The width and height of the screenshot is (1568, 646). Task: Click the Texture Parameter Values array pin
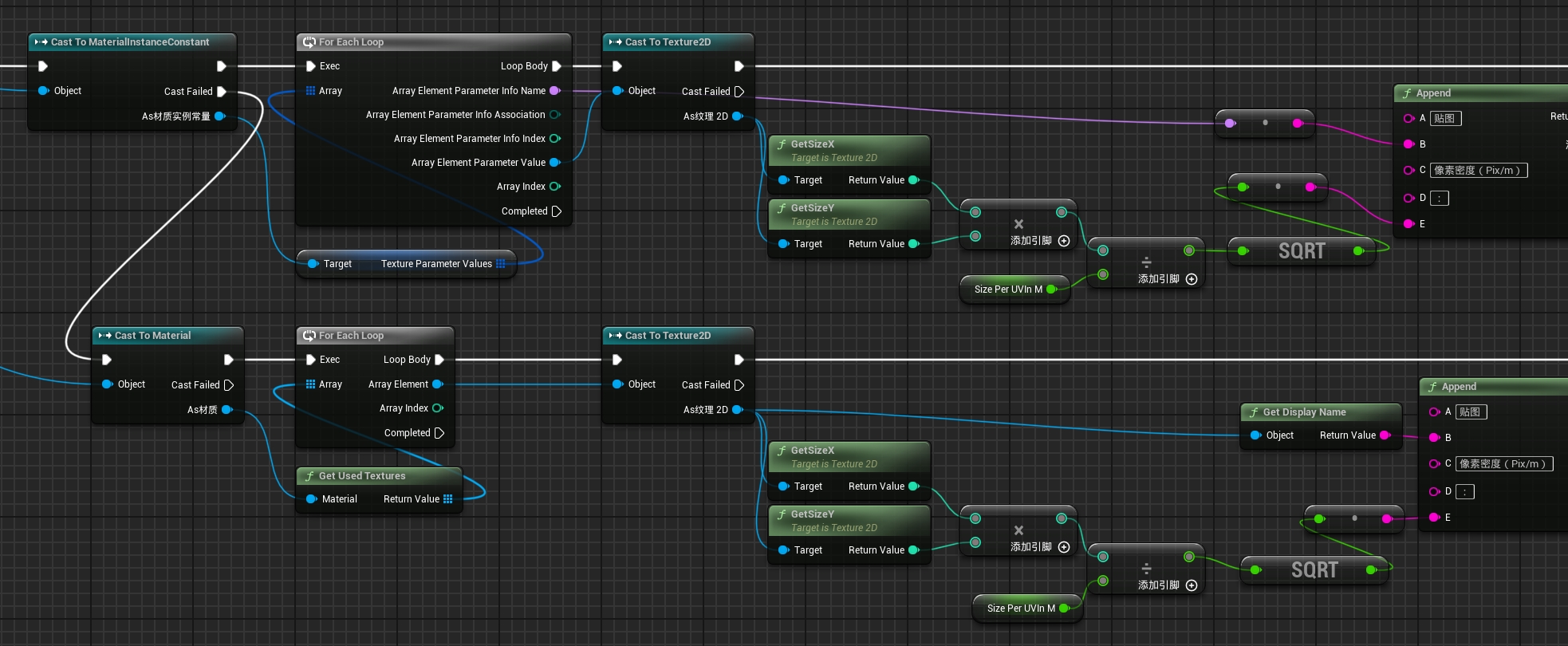pyautogui.click(x=501, y=264)
